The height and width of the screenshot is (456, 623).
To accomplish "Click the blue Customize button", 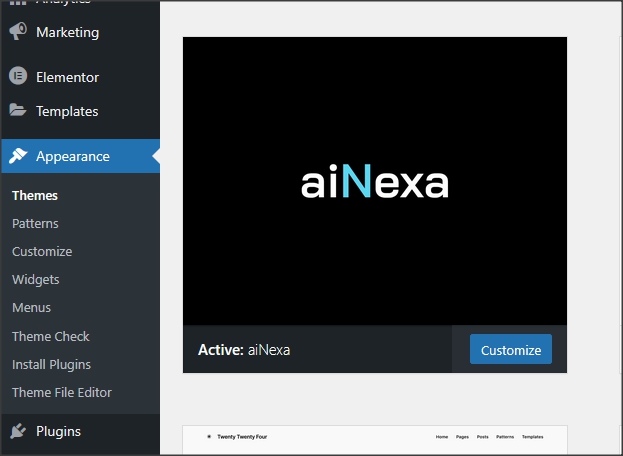I will 511,349.
